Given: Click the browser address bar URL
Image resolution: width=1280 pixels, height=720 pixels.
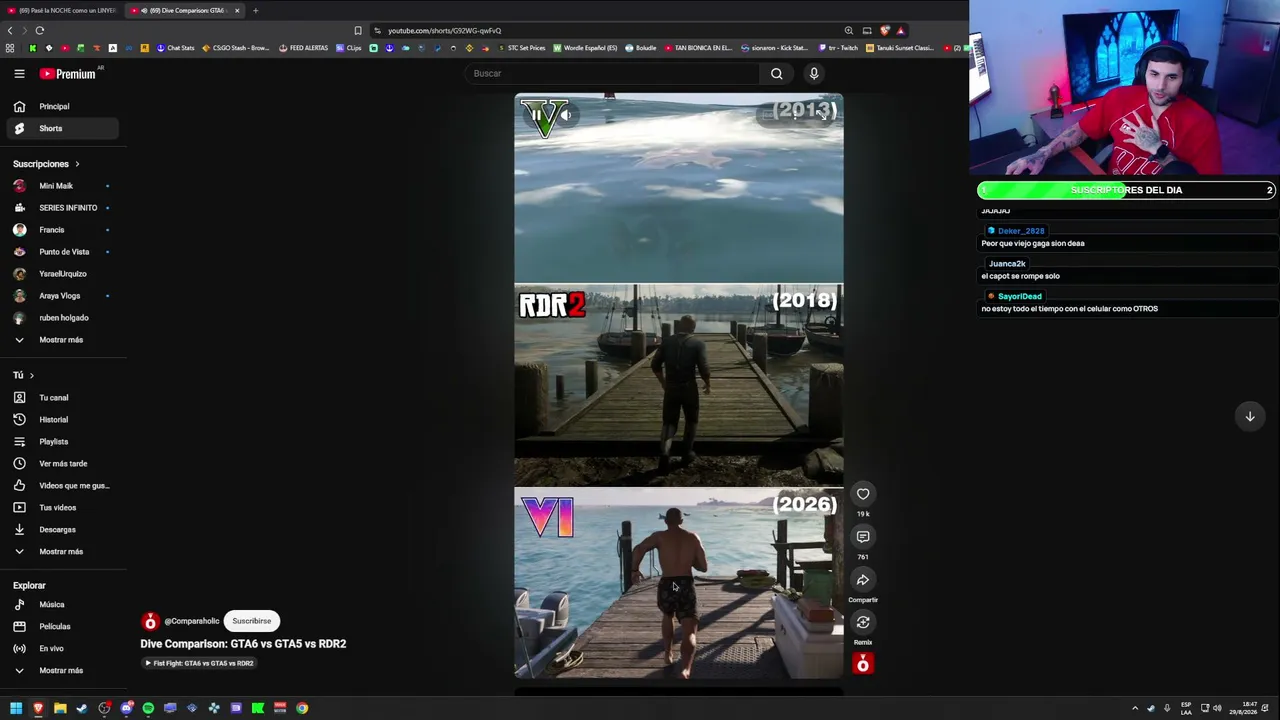Looking at the screenshot, I should click(x=445, y=30).
